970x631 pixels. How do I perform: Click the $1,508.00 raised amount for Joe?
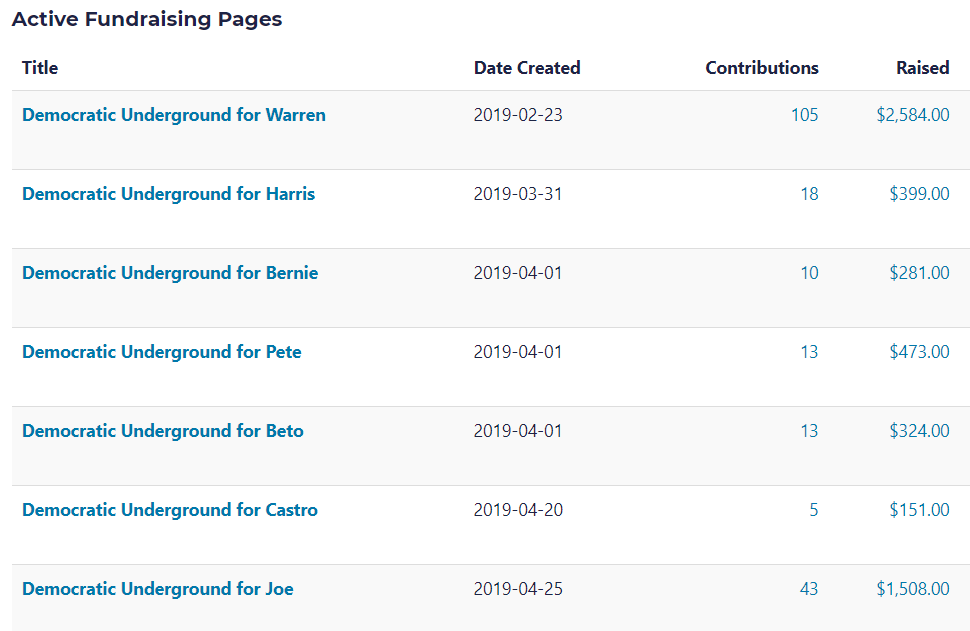tap(913, 589)
